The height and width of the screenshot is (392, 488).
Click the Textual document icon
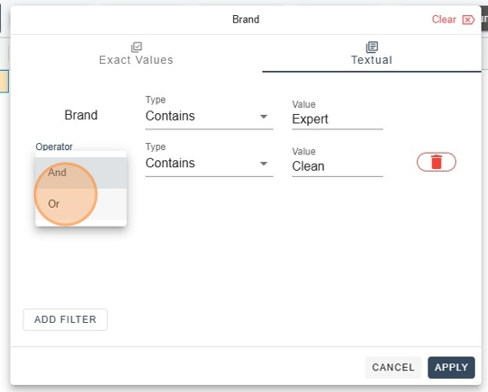[x=372, y=47]
